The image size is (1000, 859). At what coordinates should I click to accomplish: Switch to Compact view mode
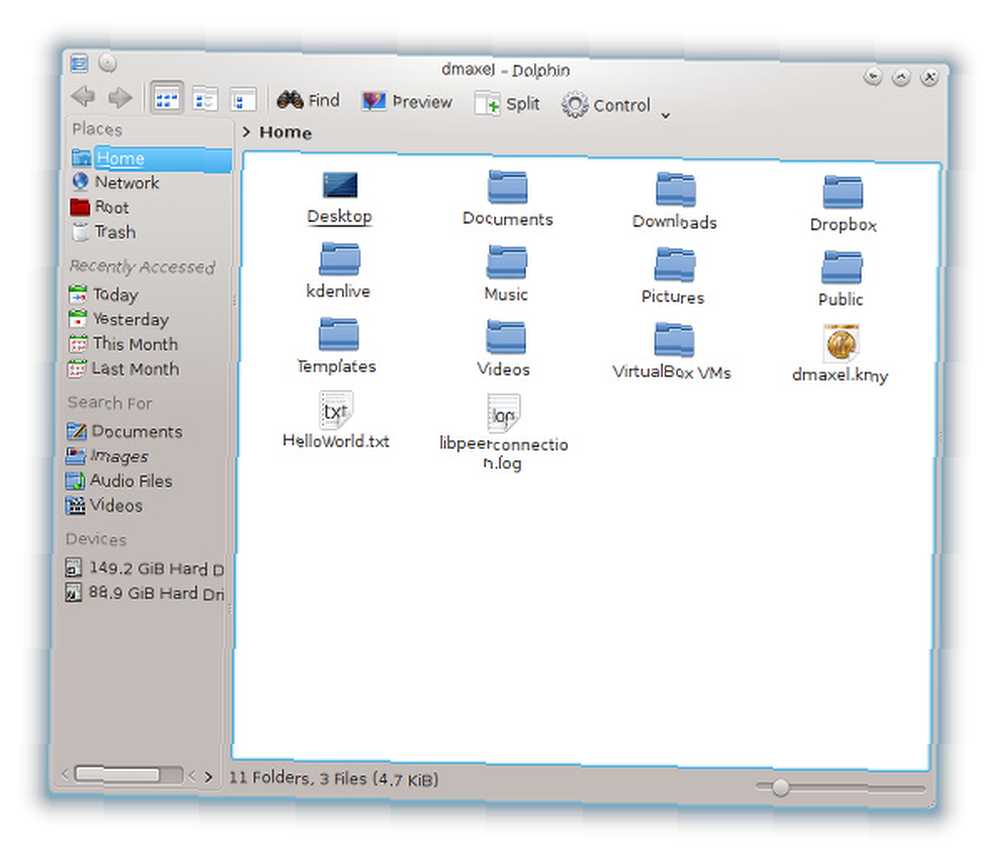point(205,99)
